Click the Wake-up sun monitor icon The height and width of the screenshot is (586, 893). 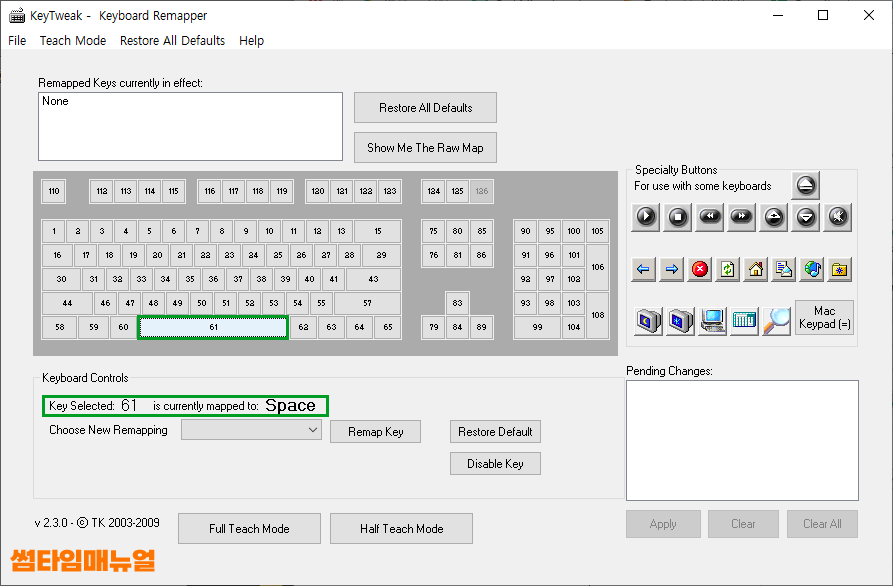(x=680, y=321)
